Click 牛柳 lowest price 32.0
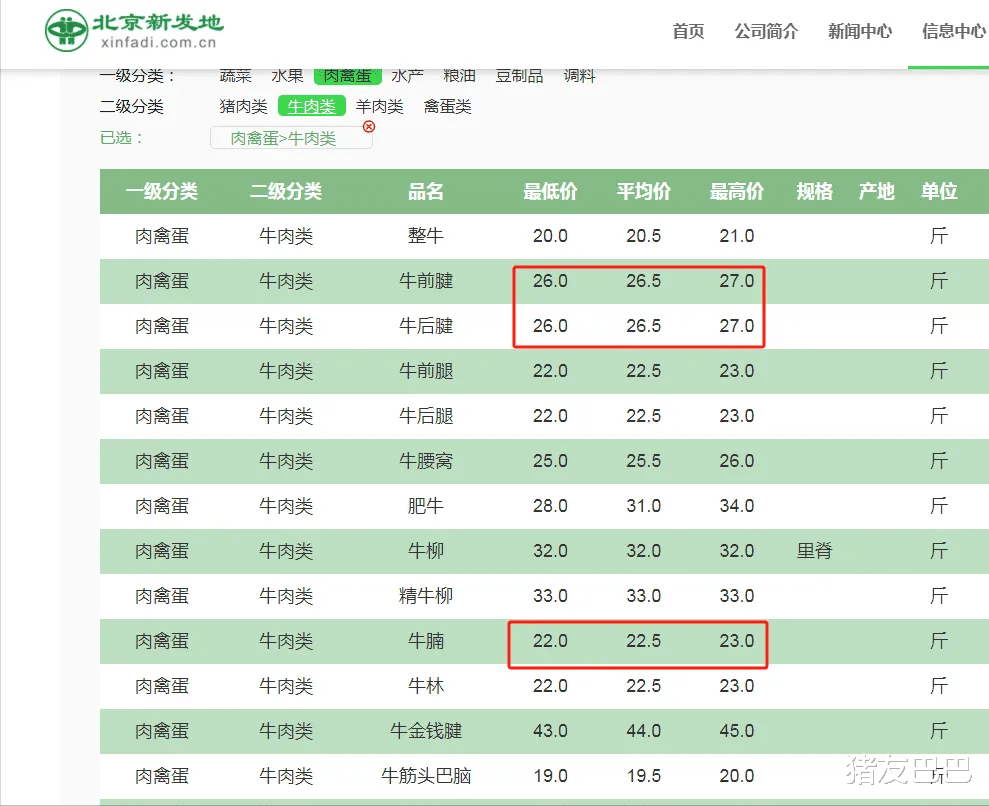Viewport: 989px width, 806px height. click(550, 551)
